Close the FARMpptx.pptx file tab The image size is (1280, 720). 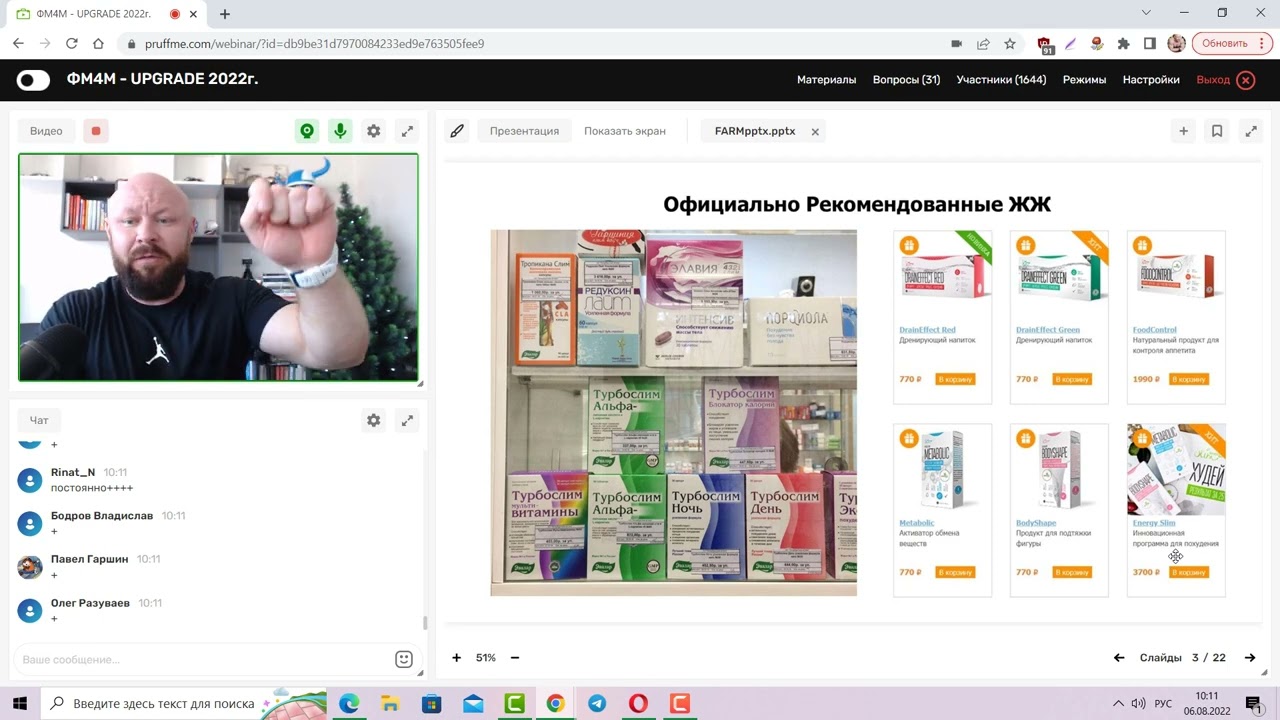click(815, 132)
